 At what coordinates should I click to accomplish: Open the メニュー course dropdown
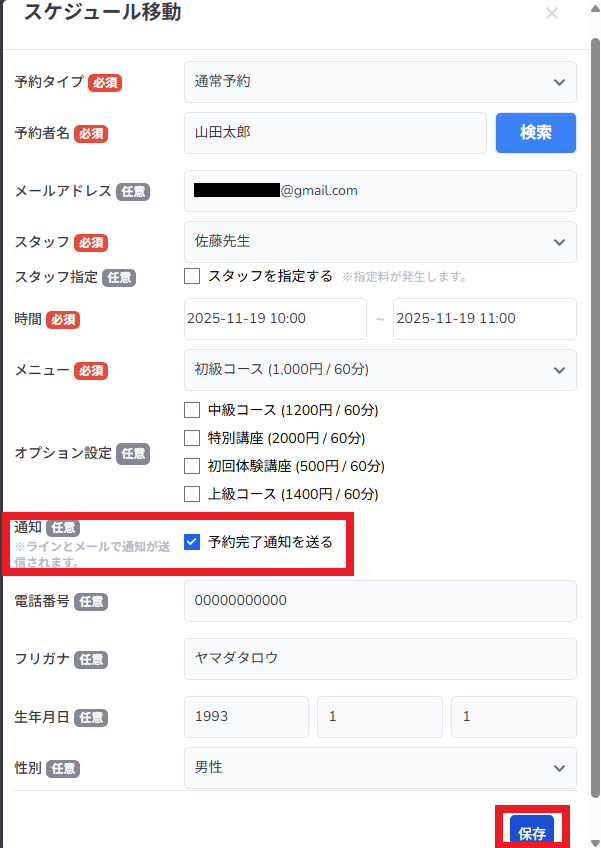380,370
